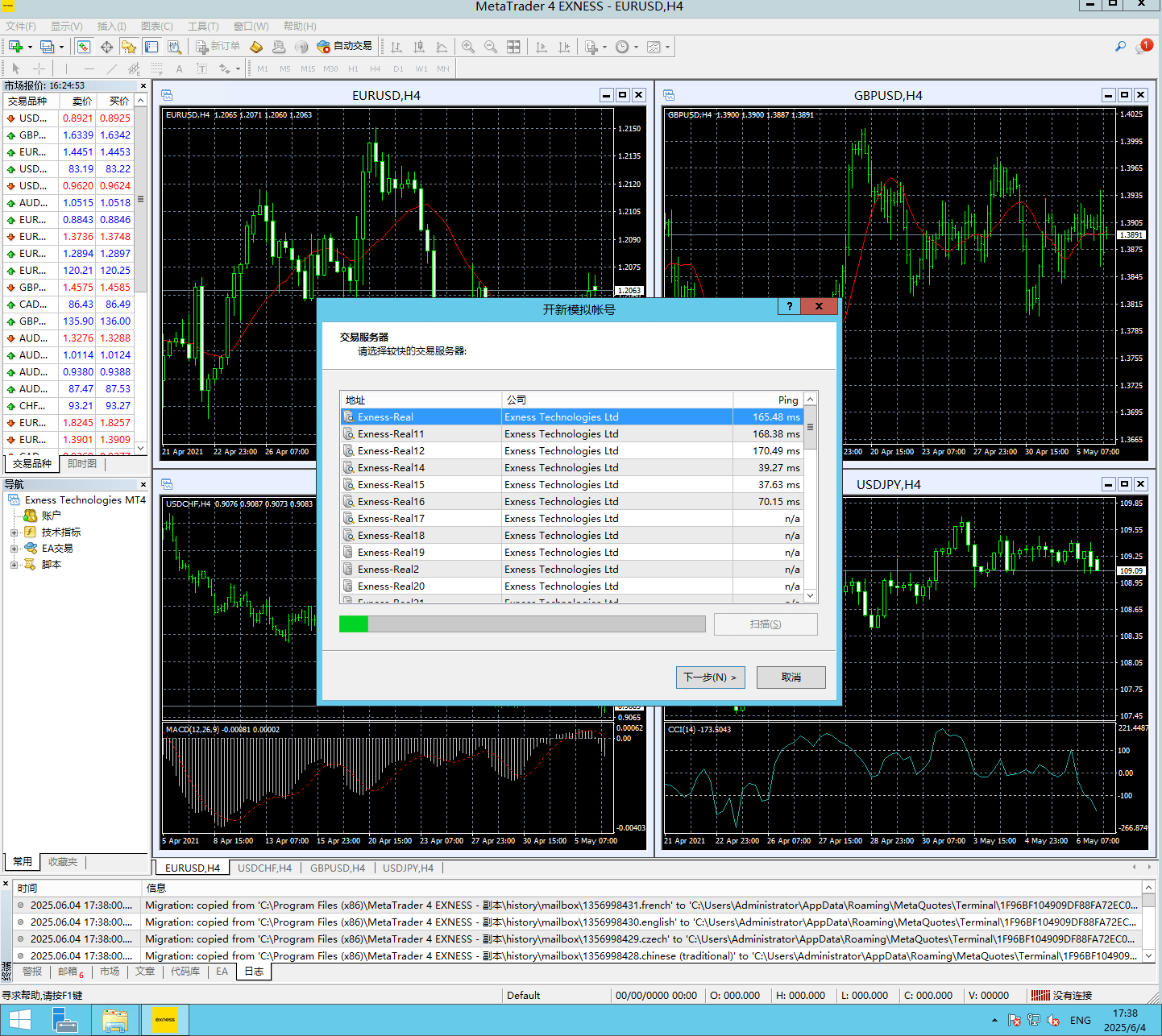
Task: Sort servers by the 地址 column header
Action: pyautogui.click(x=421, y=400)
